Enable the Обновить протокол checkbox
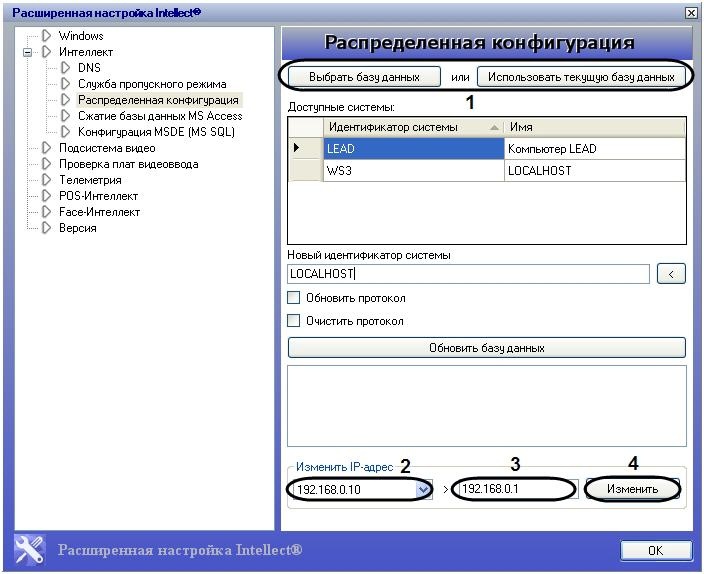704x574 pixels. point(294,298)
